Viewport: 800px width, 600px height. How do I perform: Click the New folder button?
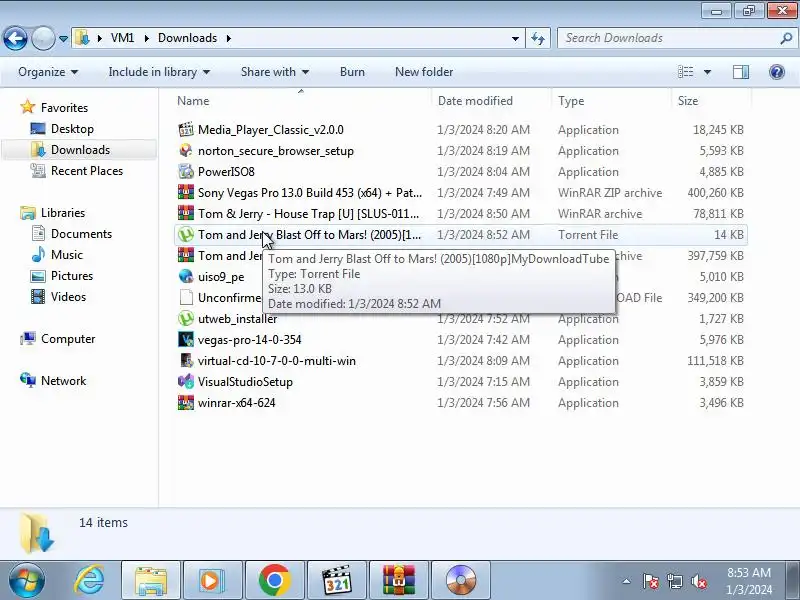tap(424, 72)
